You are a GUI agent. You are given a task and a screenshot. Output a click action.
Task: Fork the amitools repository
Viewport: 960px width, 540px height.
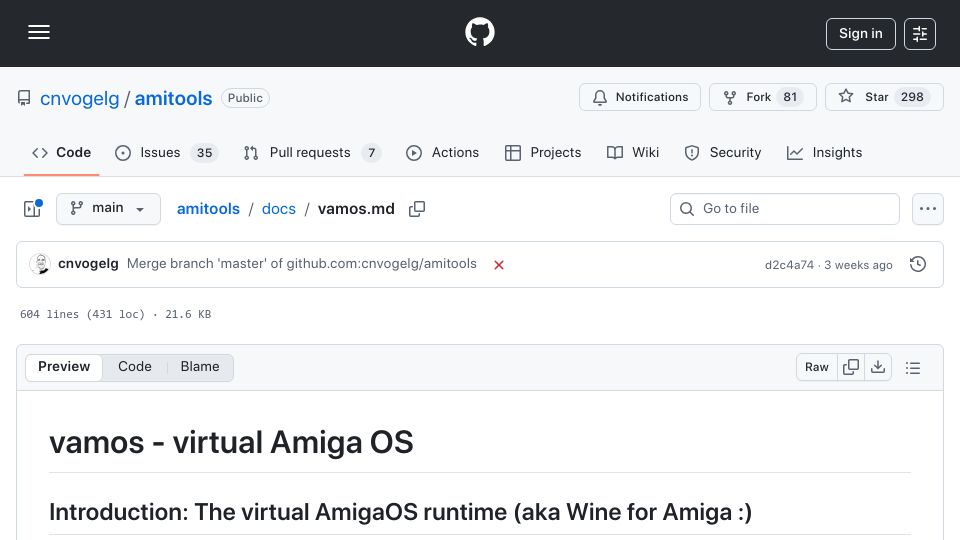tap(762, 97)
